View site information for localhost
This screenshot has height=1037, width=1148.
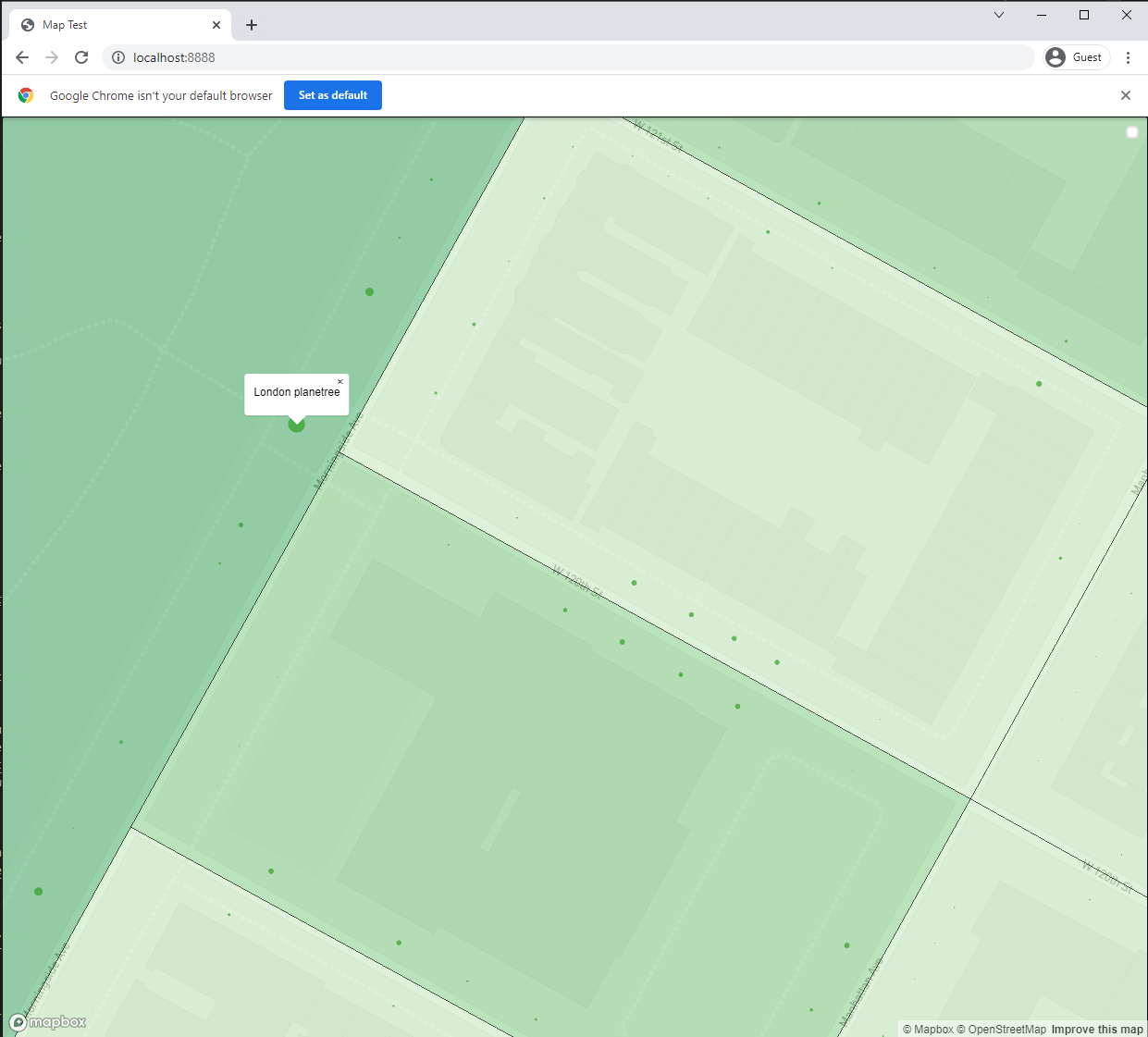[x=118, y=57]
